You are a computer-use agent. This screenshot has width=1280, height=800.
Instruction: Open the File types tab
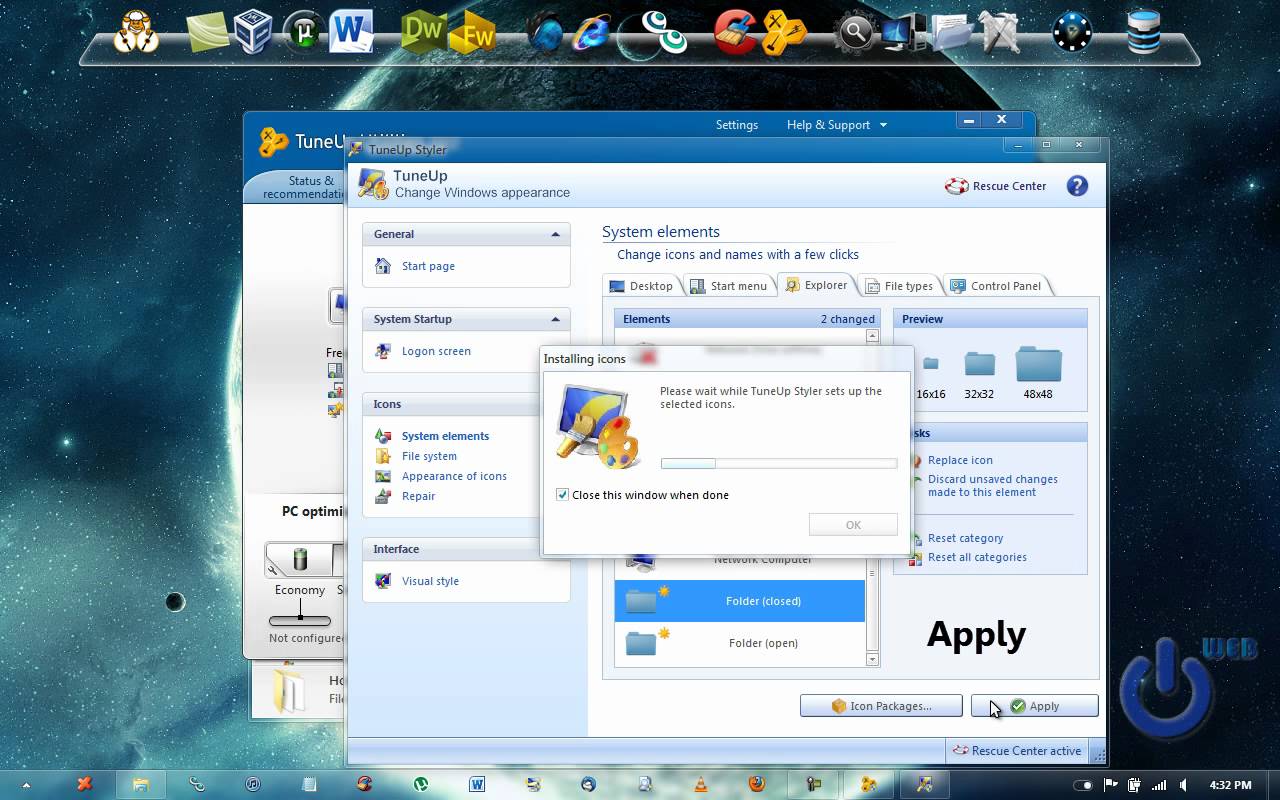coord(899,286)
